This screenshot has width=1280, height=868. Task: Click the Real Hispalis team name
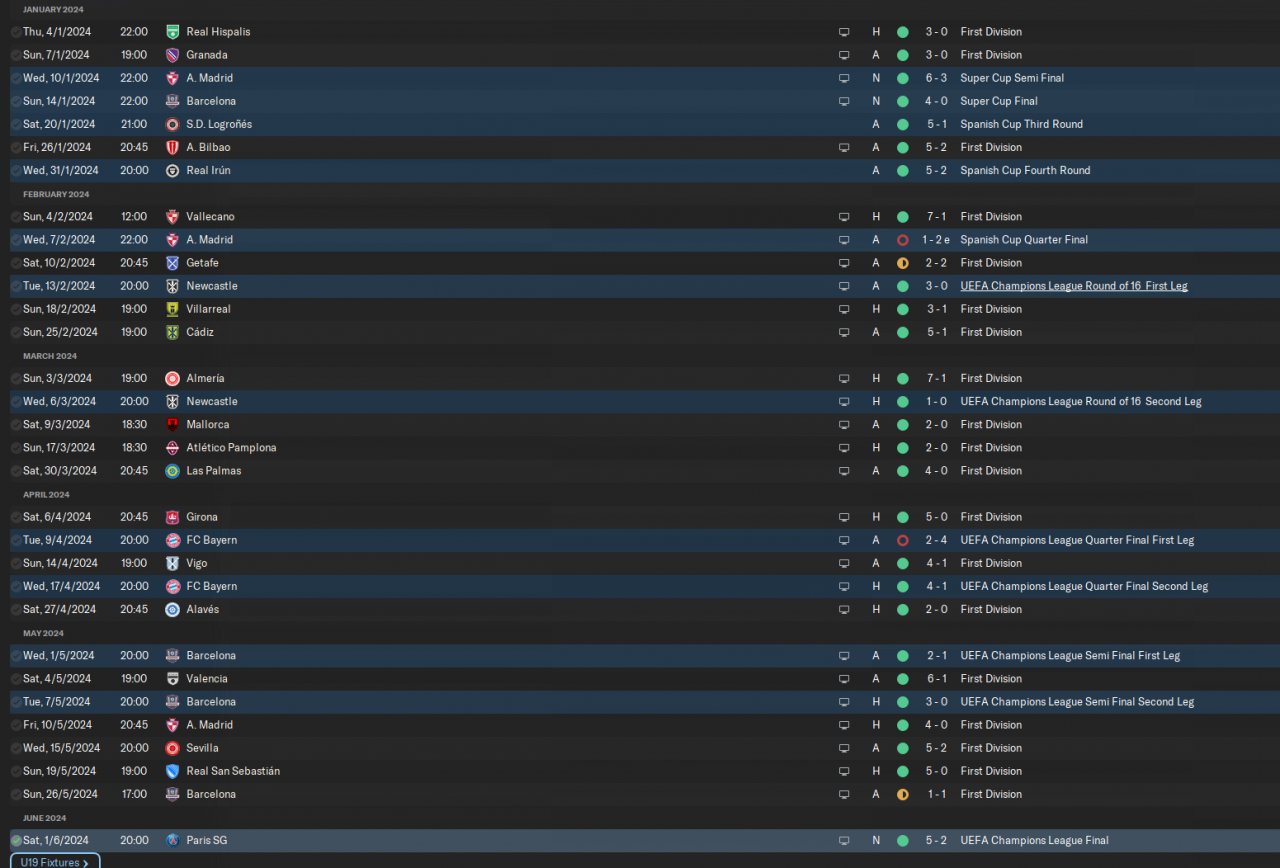point(218,32)
